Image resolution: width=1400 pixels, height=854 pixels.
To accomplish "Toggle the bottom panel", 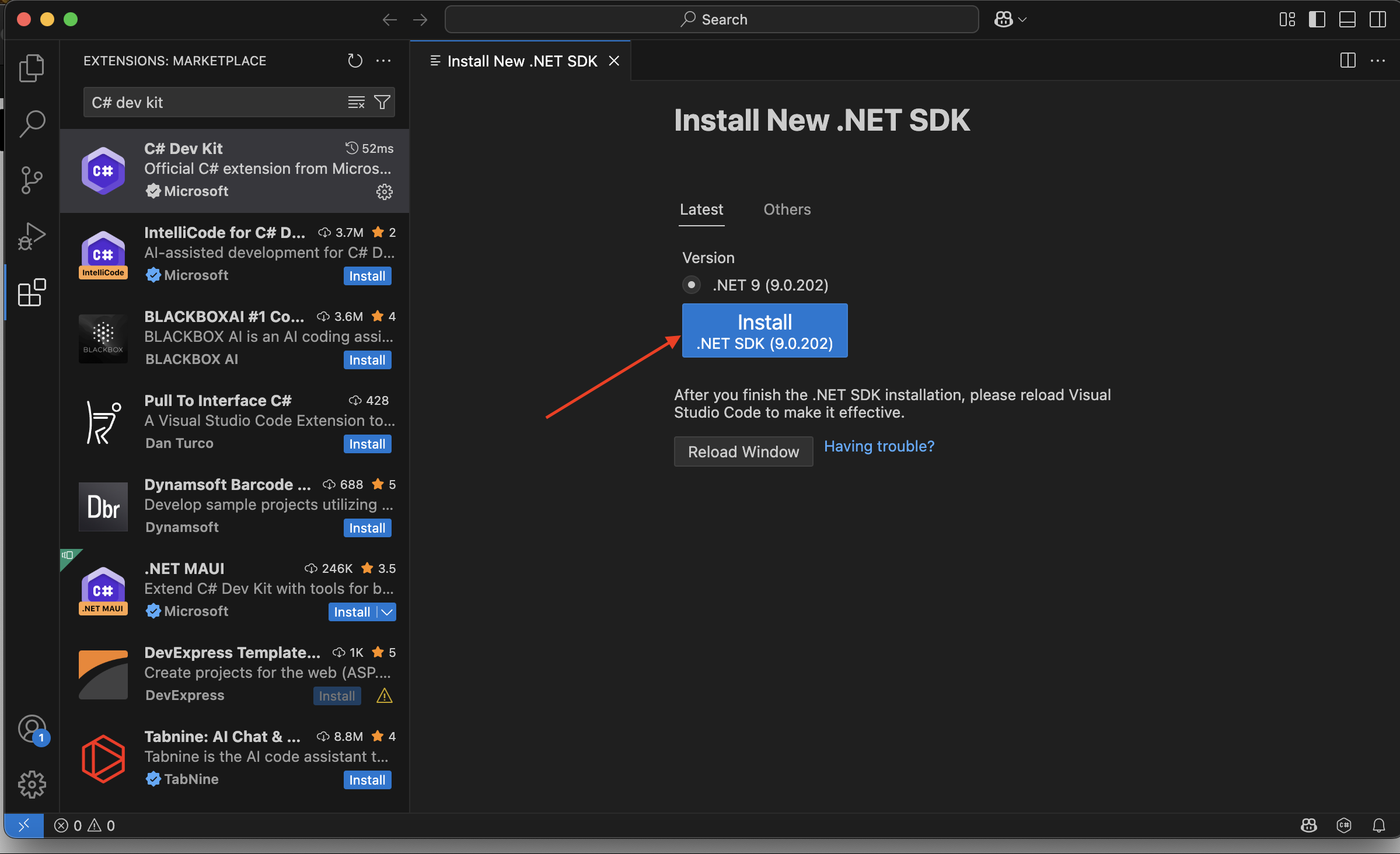I will 1347,20.
